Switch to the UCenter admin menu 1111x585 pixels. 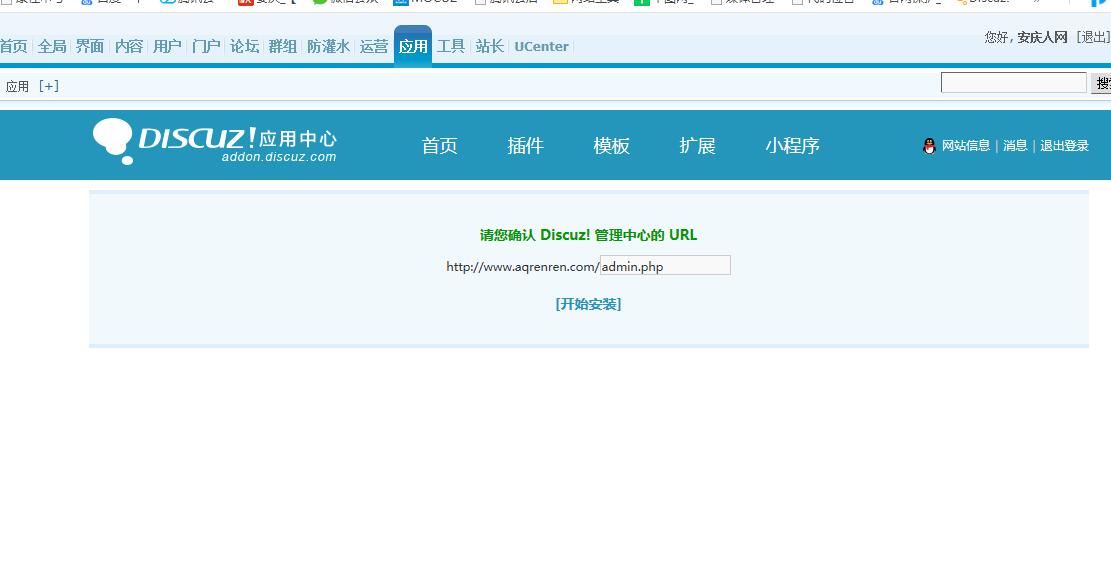pos(541,47)
